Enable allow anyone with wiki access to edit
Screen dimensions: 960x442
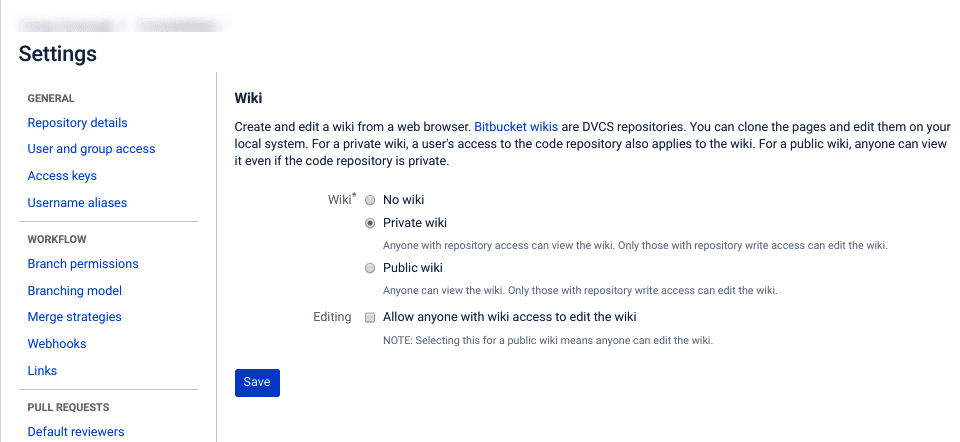[370, 318]
